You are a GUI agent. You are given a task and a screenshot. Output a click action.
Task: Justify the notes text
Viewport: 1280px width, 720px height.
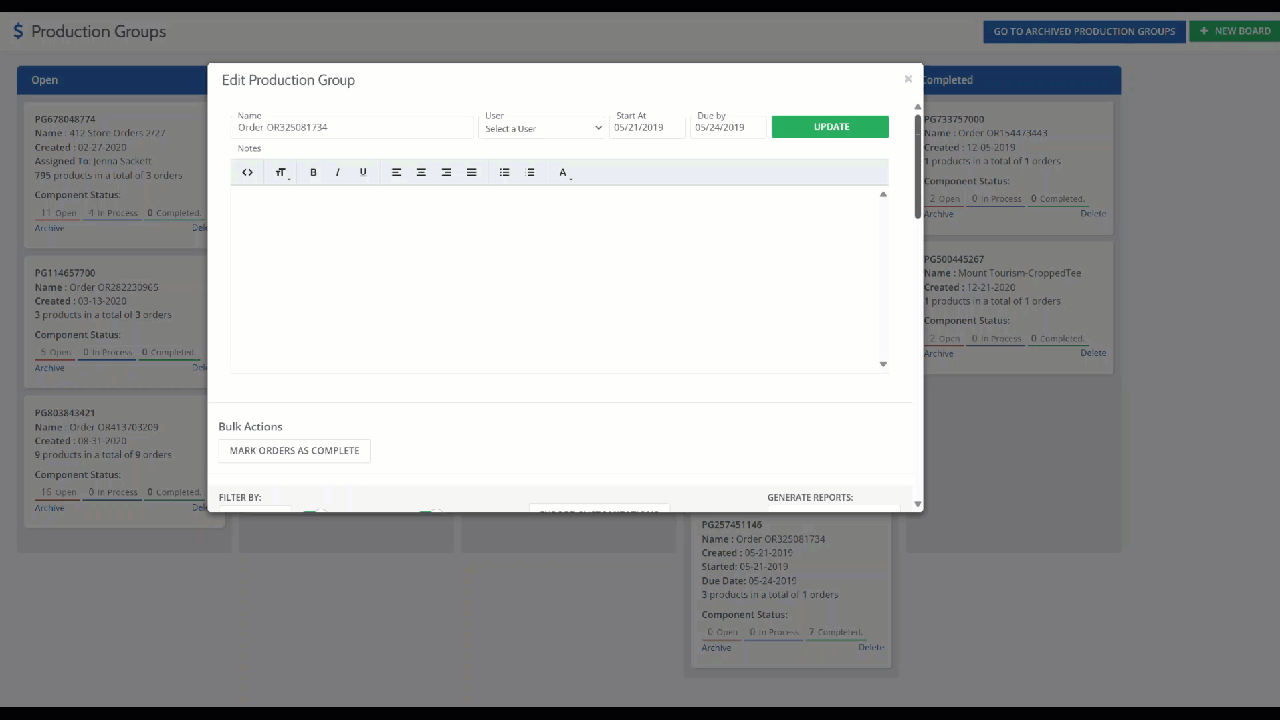pos(472,173)
